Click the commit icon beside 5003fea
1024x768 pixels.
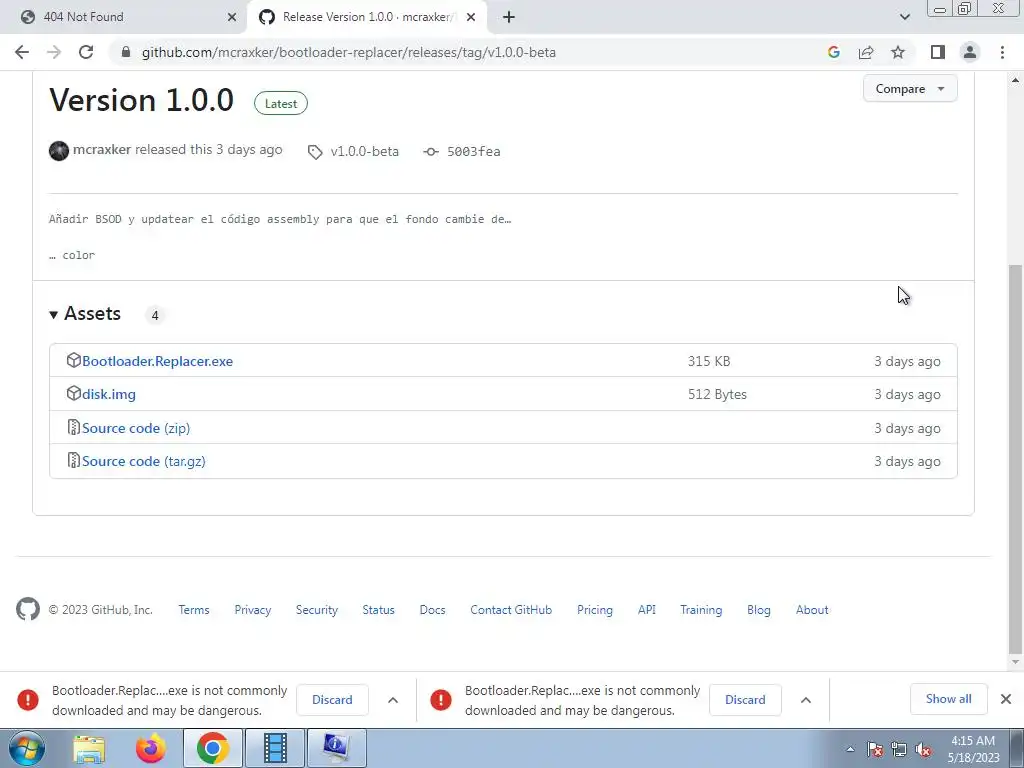tap(430, 152)
